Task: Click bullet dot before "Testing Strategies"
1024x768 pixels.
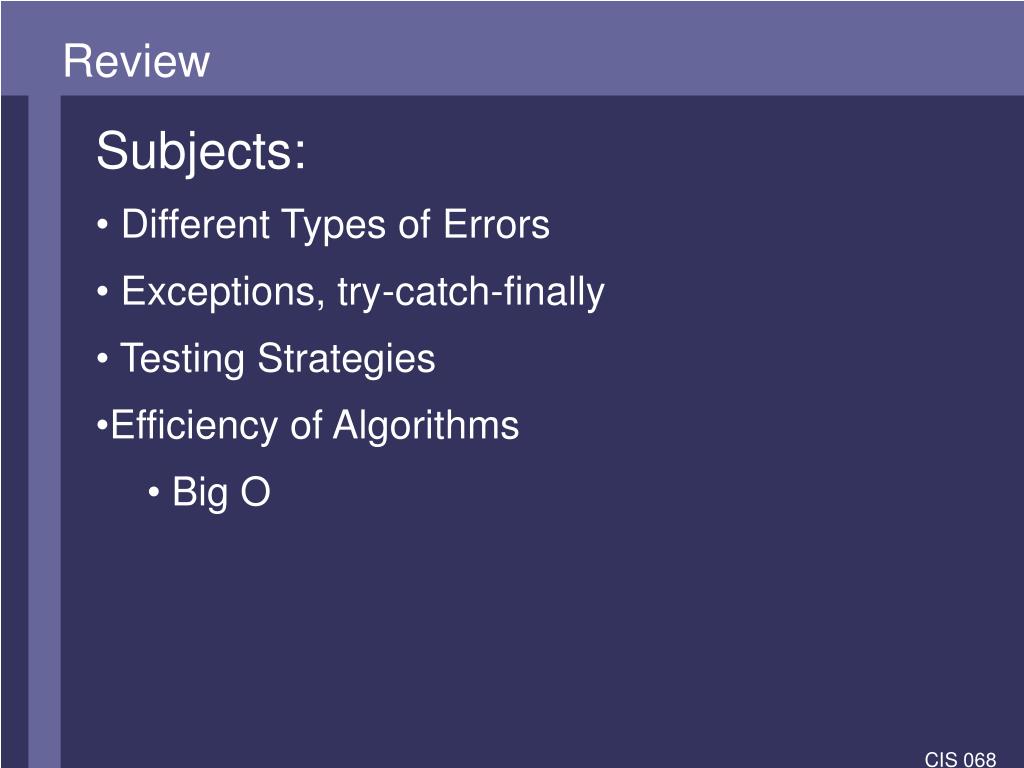Action: pos(102,359)
